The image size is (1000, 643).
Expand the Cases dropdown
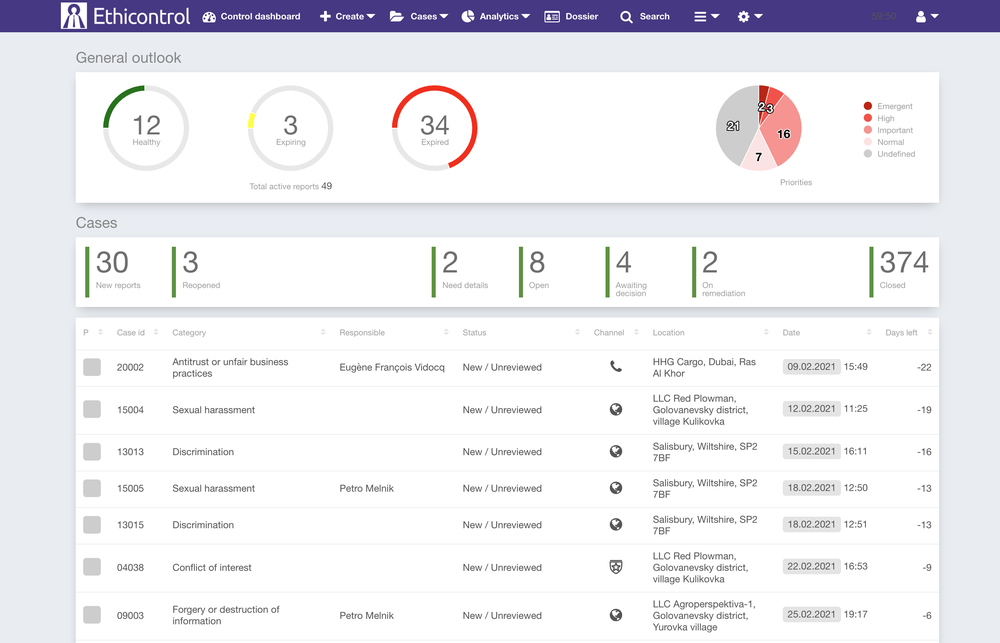419,16
